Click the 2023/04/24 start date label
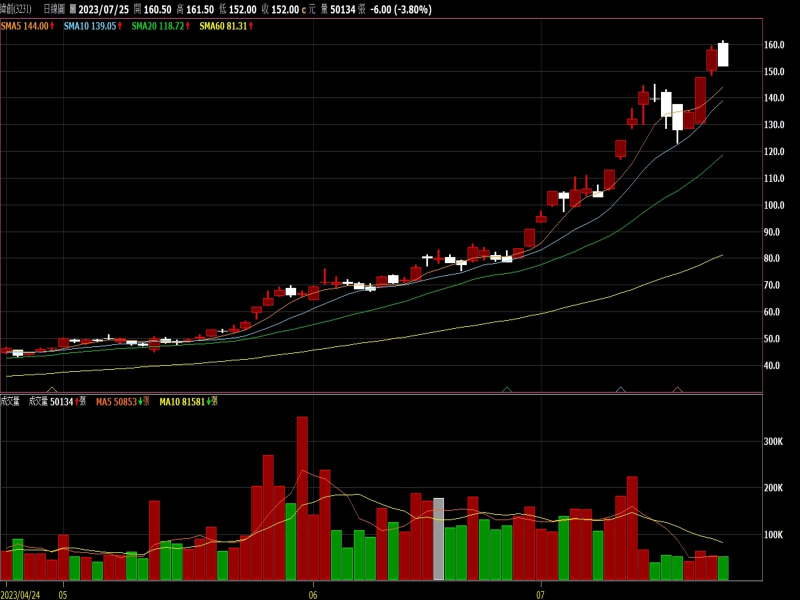 click(22, 590)
